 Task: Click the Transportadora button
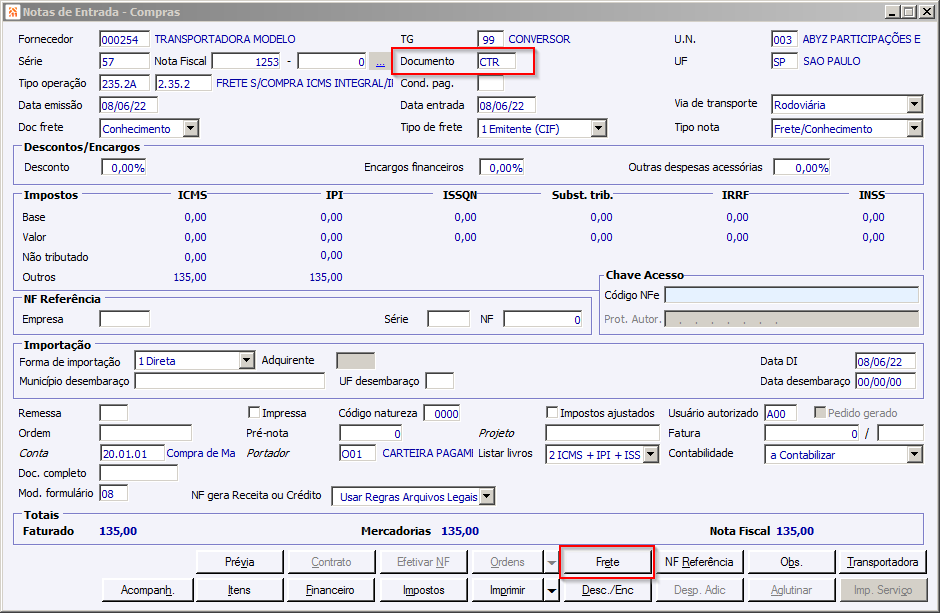883,562
